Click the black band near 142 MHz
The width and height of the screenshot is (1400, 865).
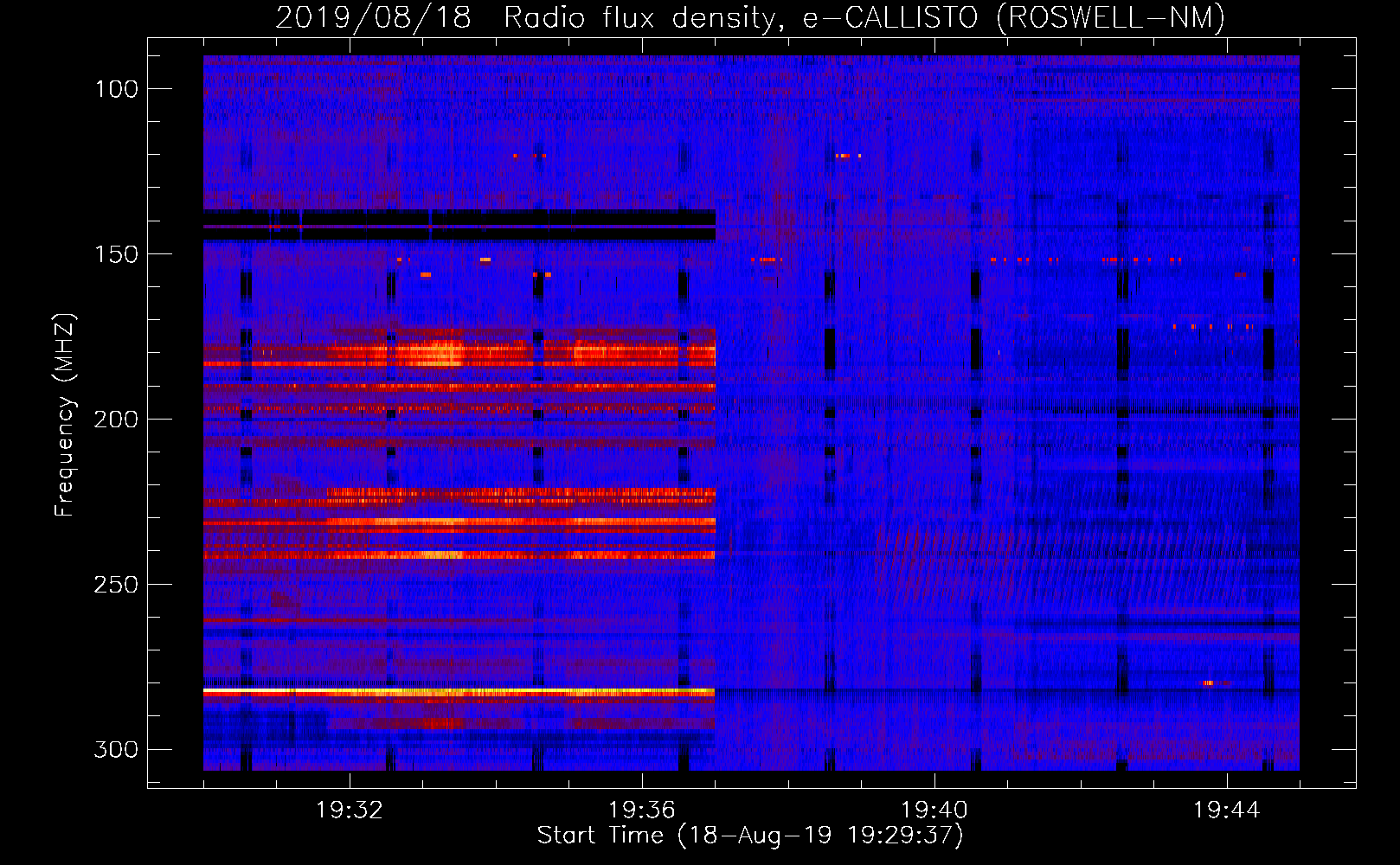(x=459, y=225)
